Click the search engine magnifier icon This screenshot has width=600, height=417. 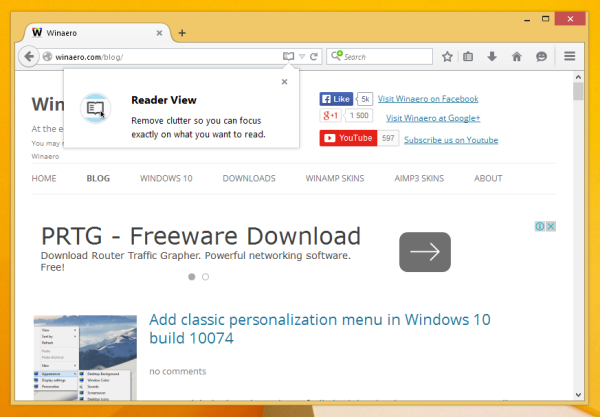pos(336,56)
